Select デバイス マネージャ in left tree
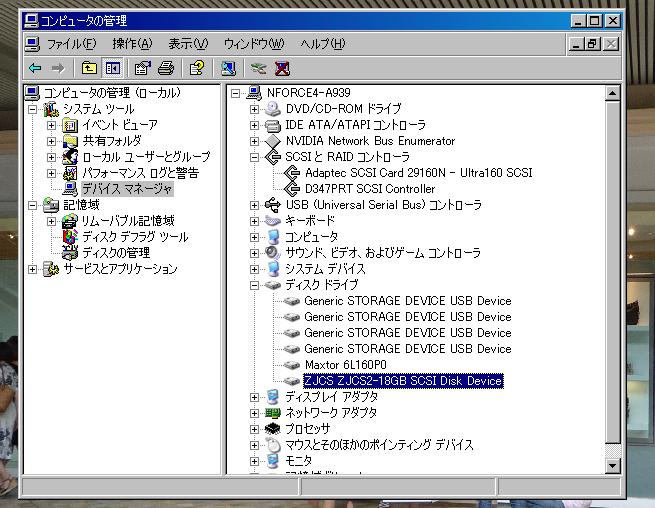Viewport: 655px width, 508px height. point(127,189)
